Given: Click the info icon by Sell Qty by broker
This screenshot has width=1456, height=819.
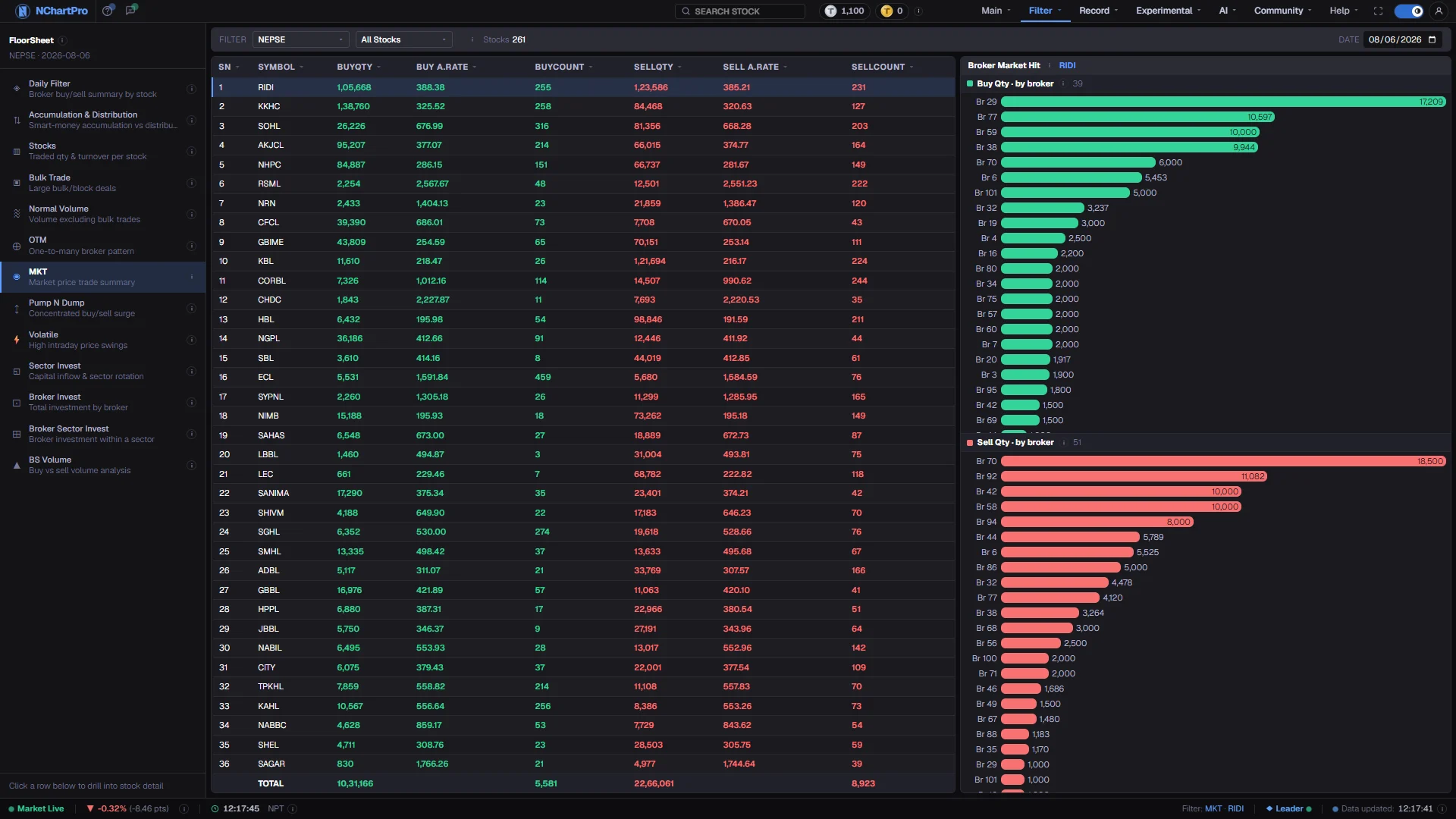Looking at the screenshot, I should coord(1063,442).
